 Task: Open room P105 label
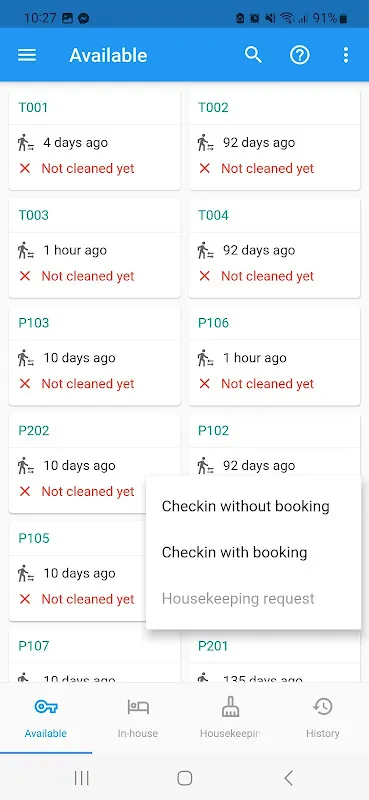pyautogui.click(x=34, y=538)
